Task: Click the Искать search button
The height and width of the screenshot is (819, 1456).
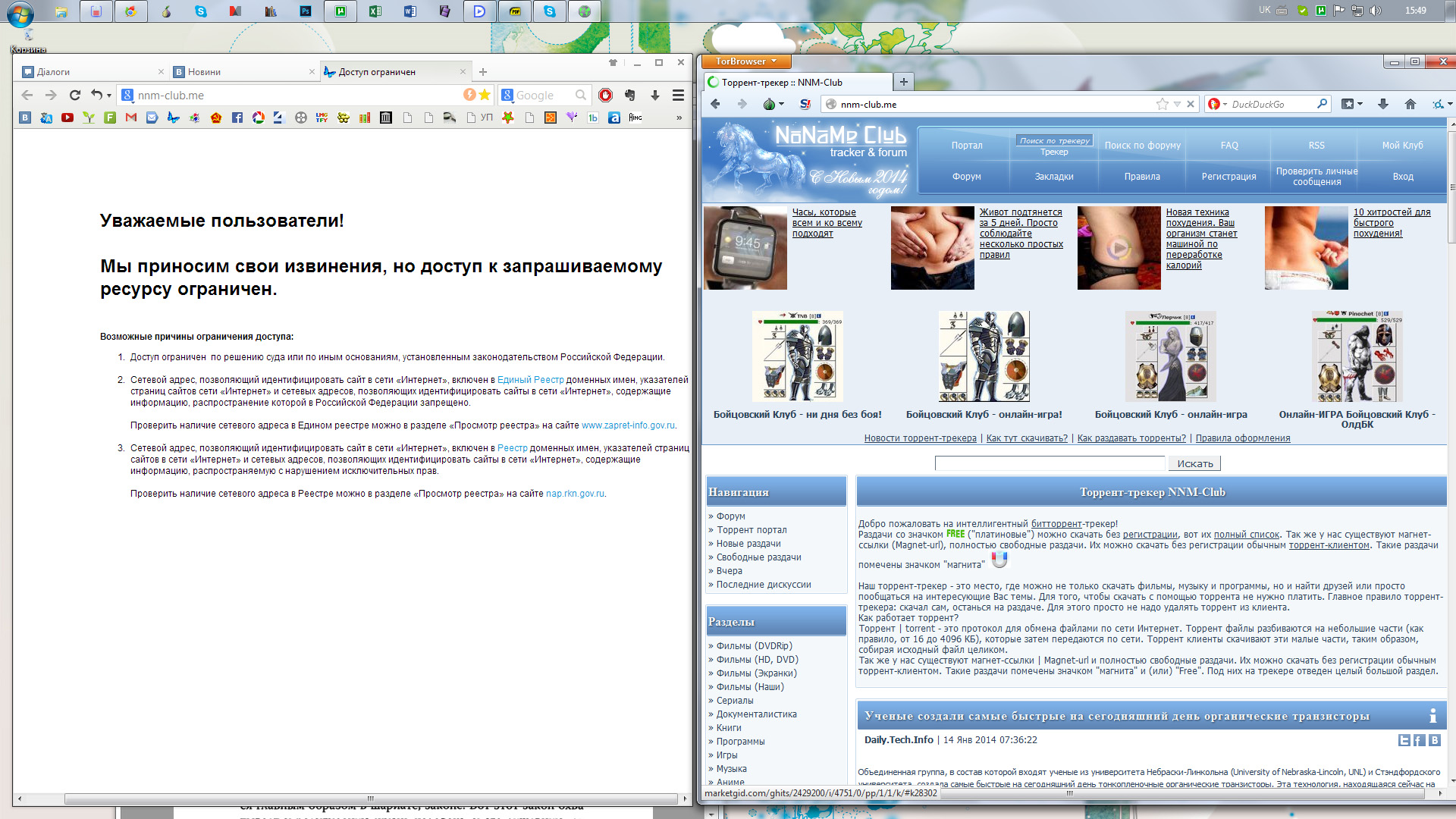Action: tap(1195, 463)
